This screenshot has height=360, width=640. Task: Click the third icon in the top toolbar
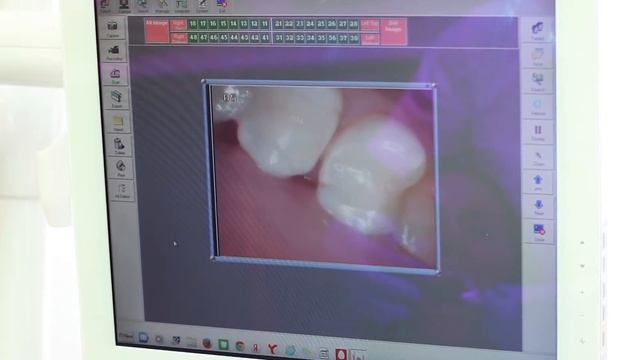[x=142, y=5]
